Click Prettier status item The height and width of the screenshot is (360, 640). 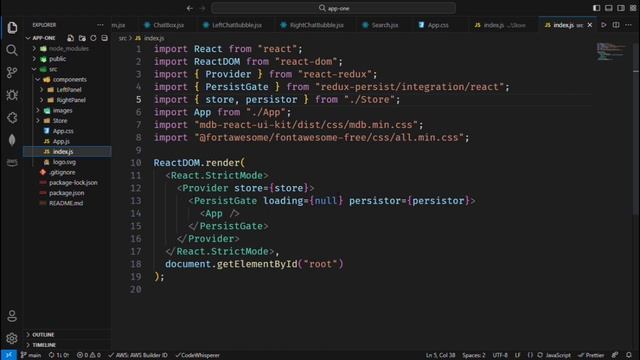coord(591,355)
